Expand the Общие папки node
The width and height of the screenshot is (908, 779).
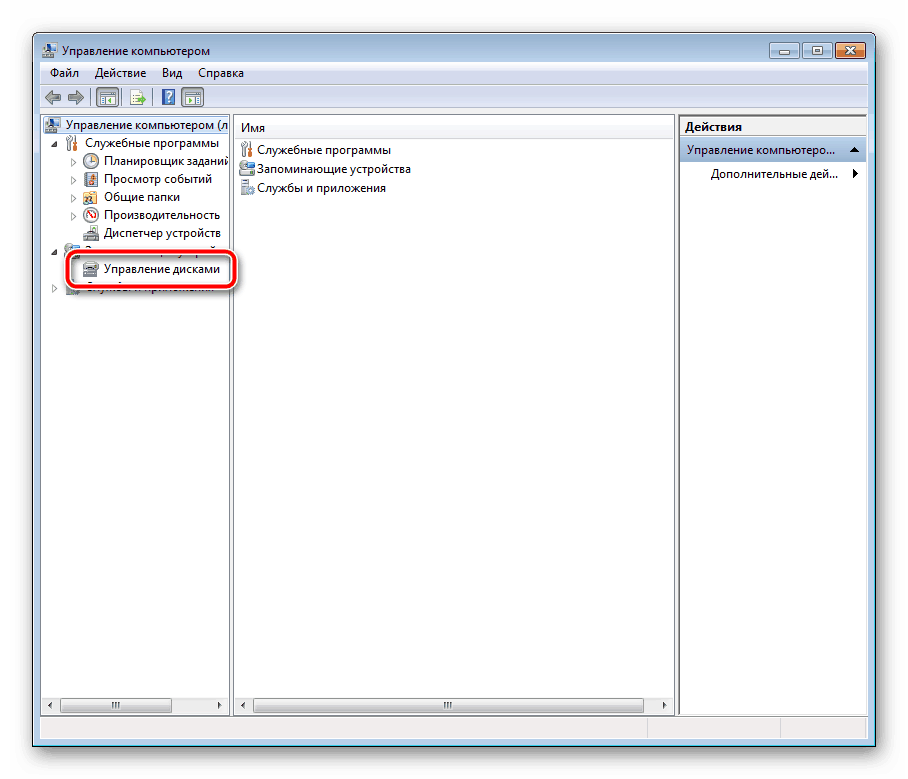pyautogui.click(x=73, y=198)
